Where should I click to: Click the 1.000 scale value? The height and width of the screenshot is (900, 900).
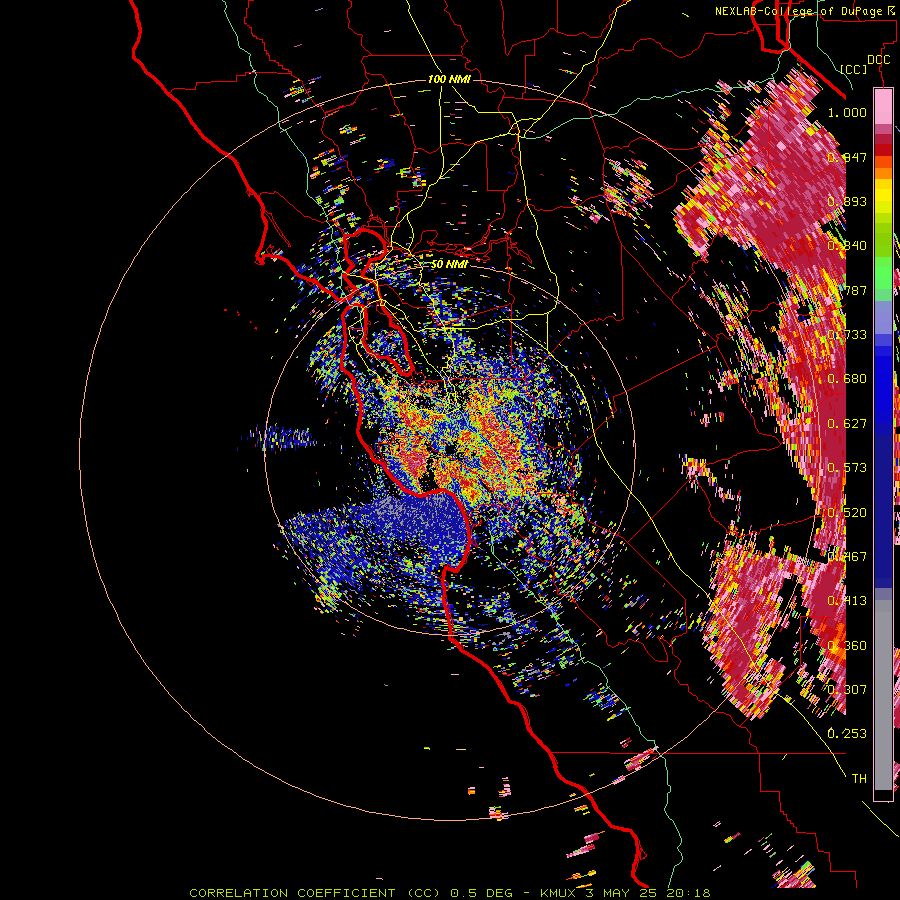tap(847, 112)
